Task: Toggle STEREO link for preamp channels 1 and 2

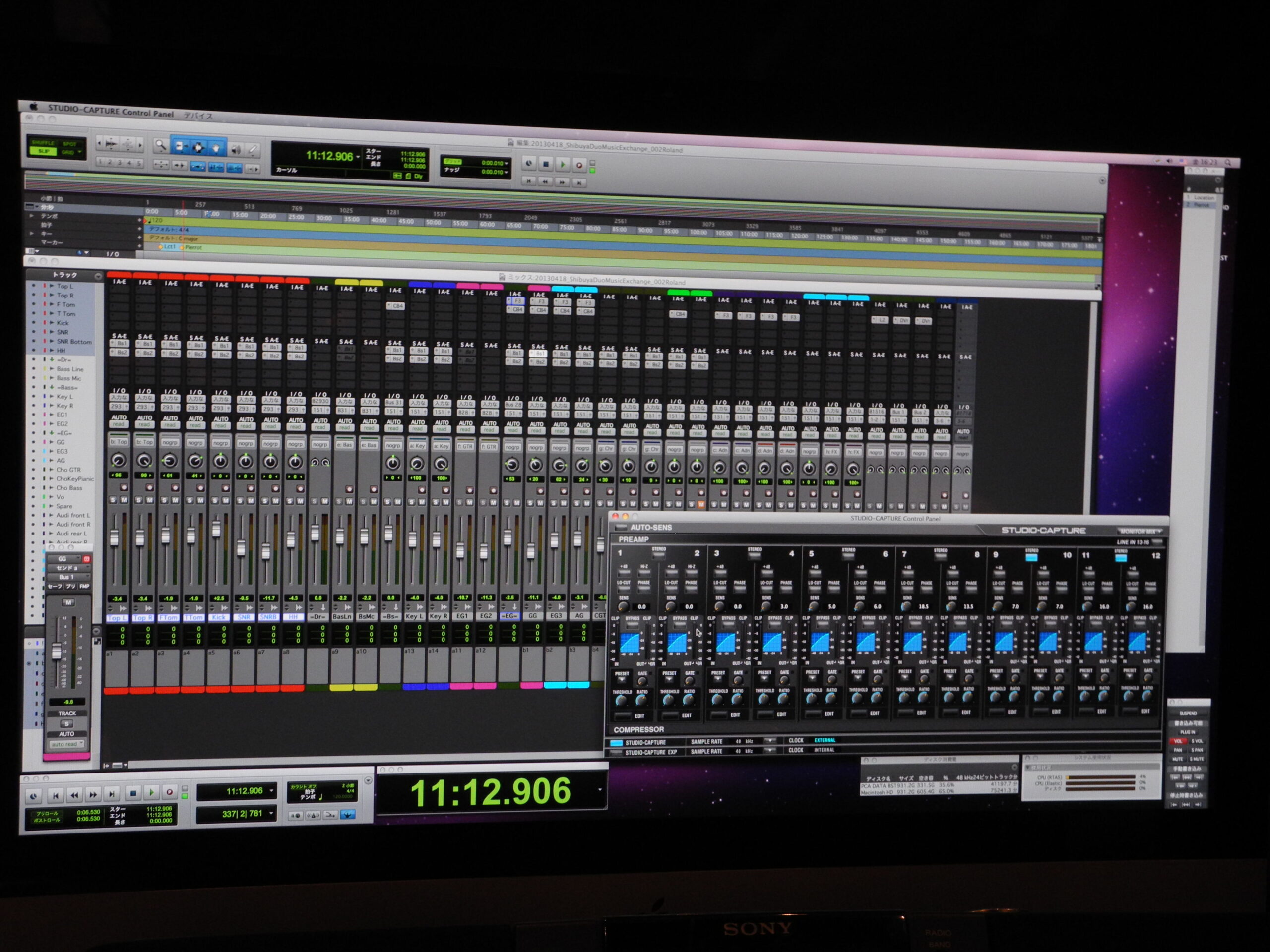Action: 658,555
